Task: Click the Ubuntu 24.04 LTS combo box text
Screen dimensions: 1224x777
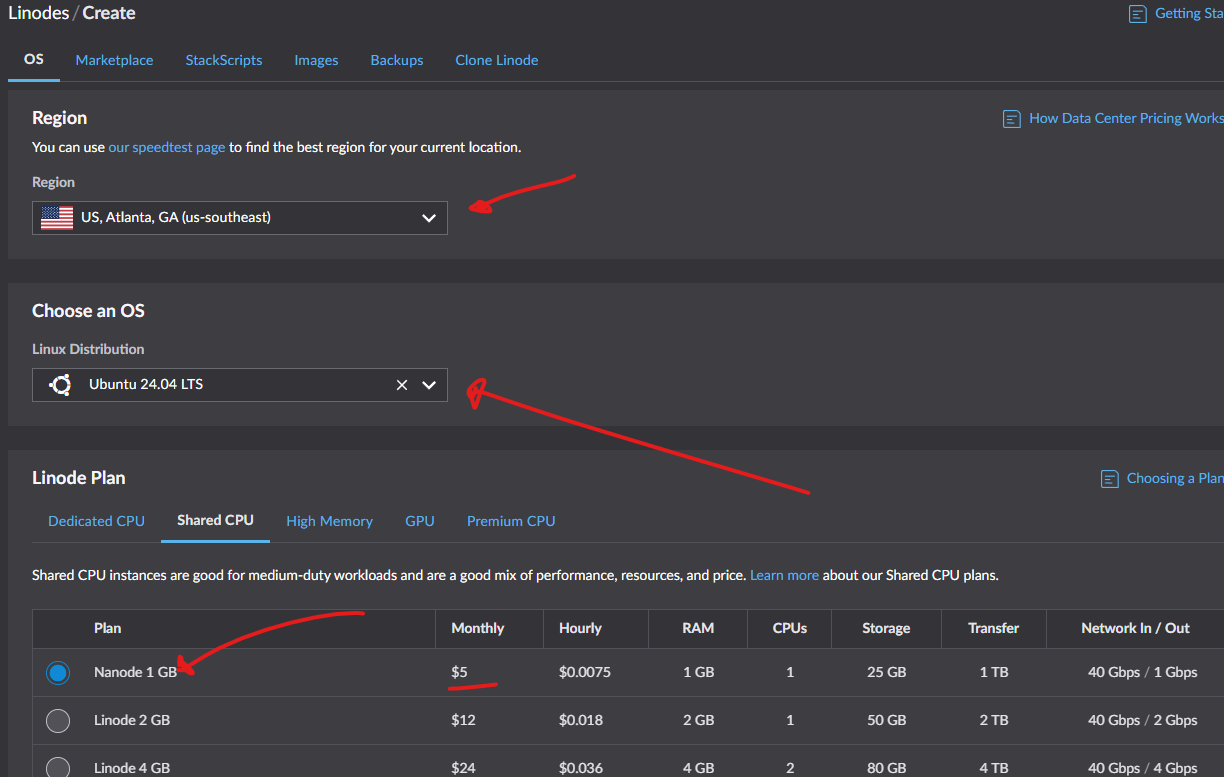Action: [146, 384]
